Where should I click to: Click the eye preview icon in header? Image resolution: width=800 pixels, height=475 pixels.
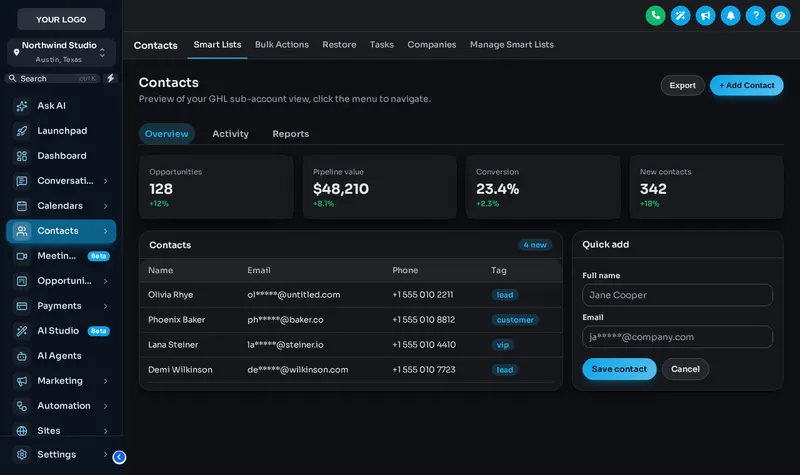point(780,16)
